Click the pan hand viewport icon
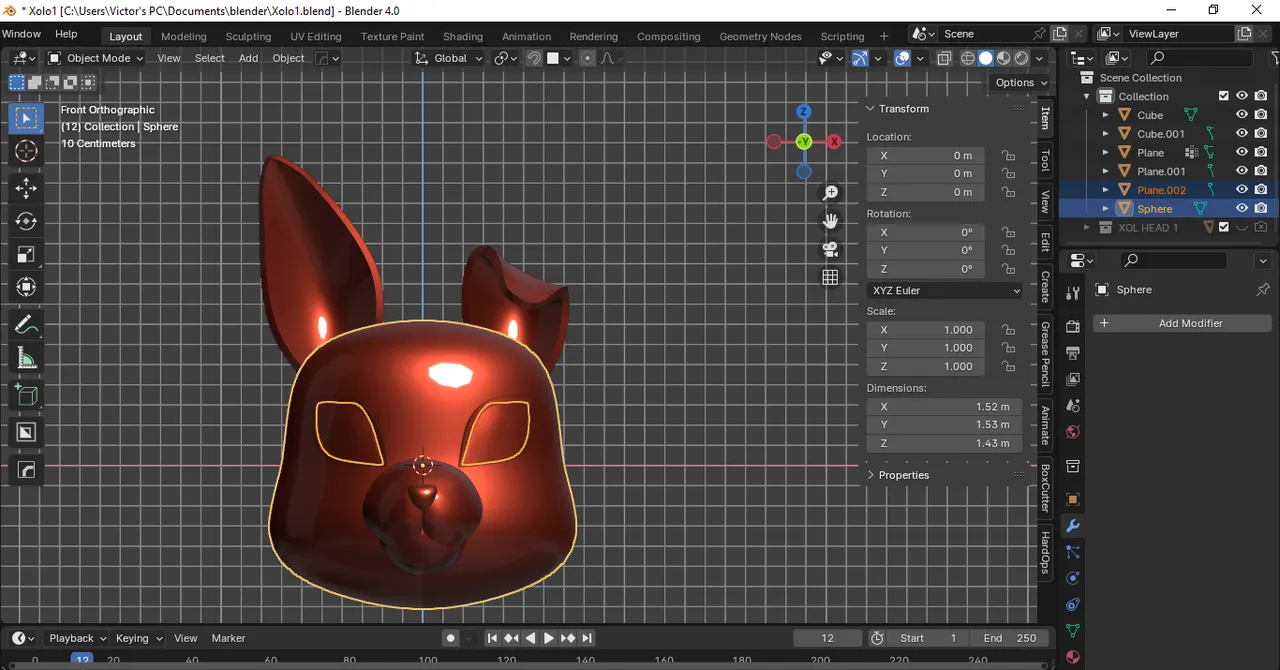The height and width of the screenshot is (670, 1280). [x=830, y=221]
